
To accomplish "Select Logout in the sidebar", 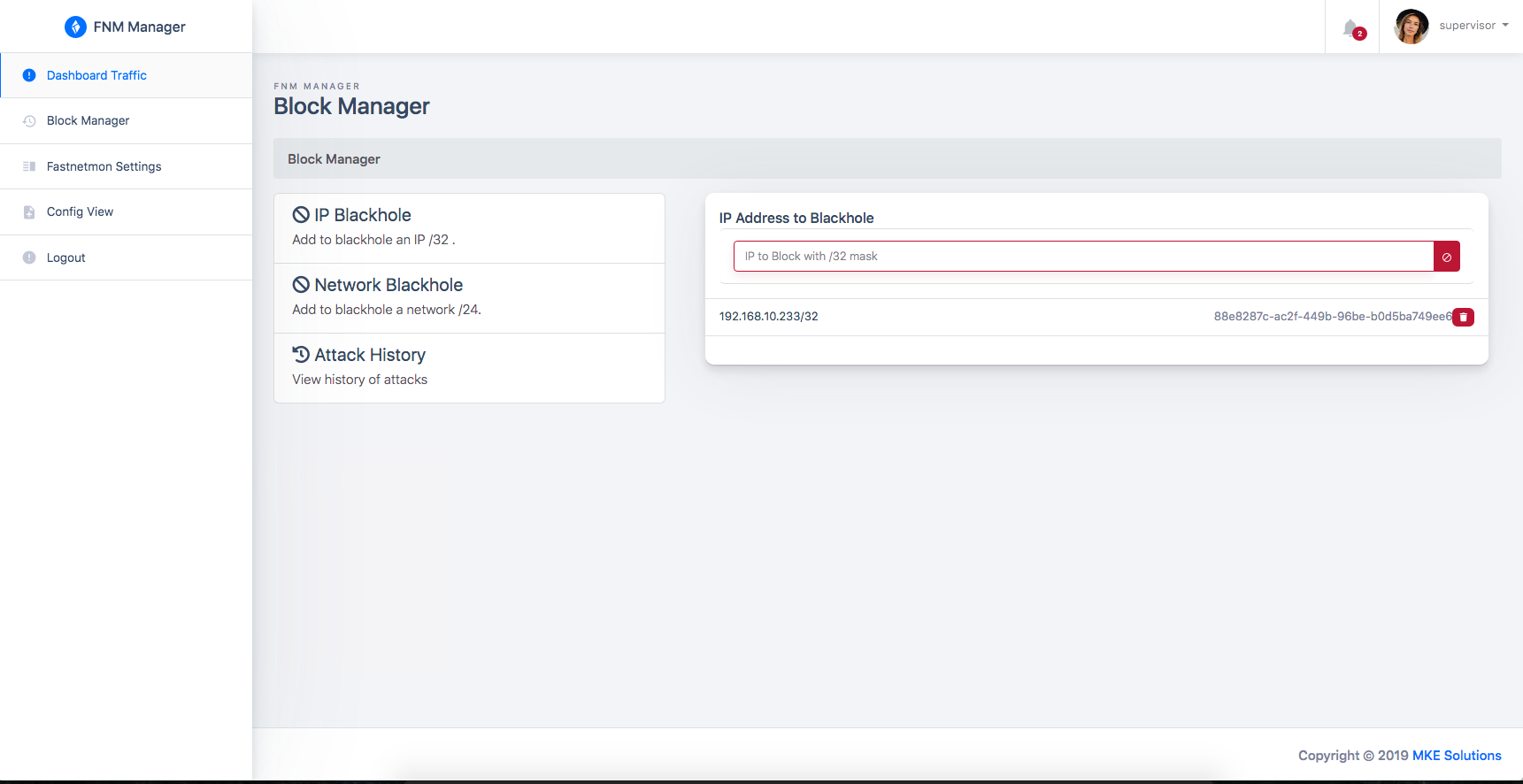I will click(x=127, y=257).
